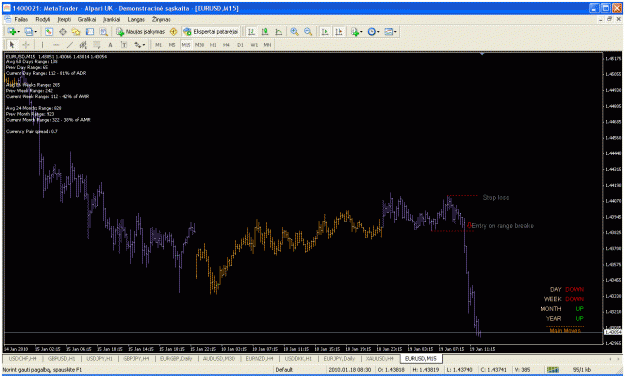Expand the New Chart dropdown arrow
This screenshot has height=376, width=625.
[18, 32]
